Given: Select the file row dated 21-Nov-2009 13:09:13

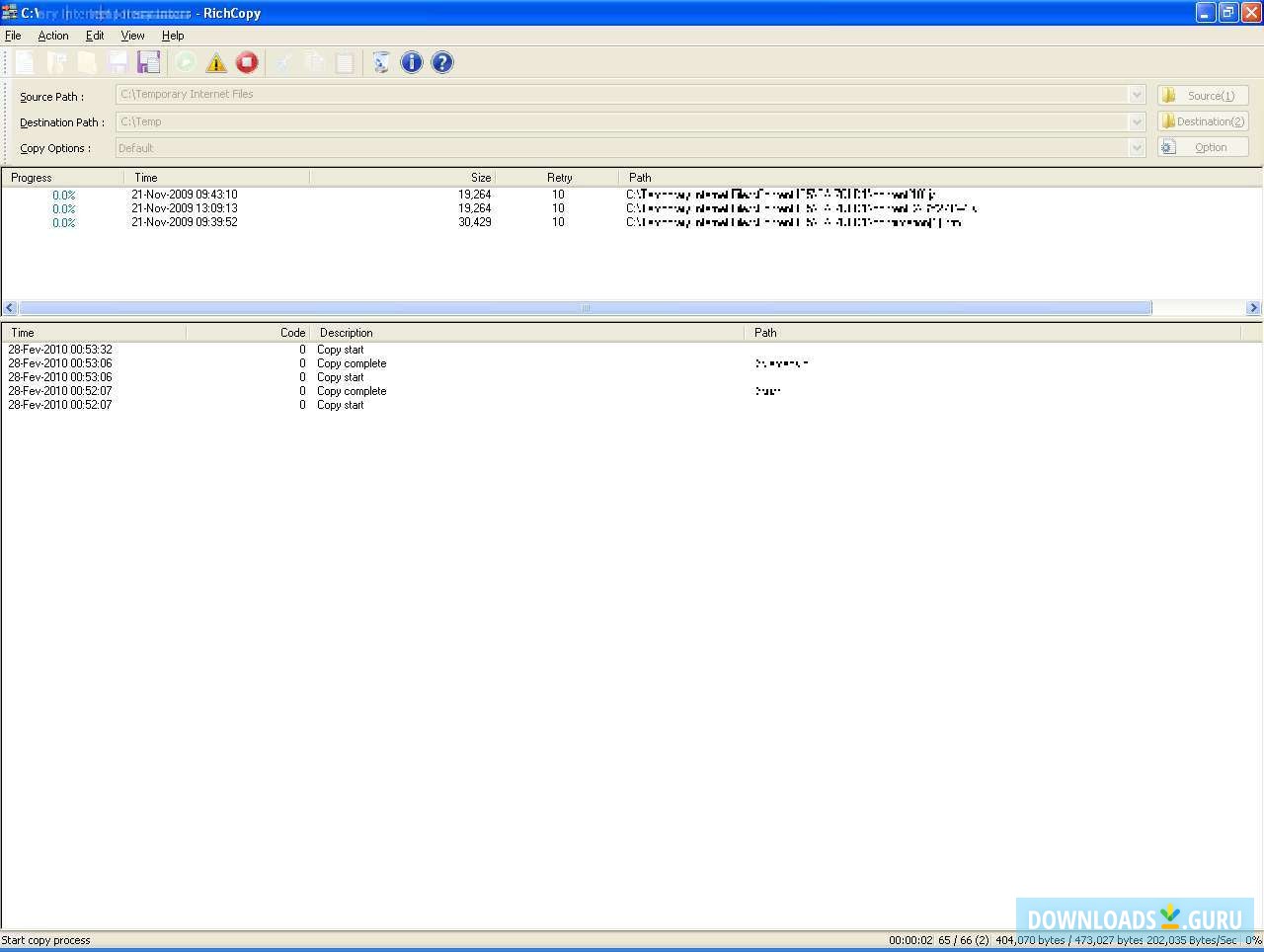Looking at the screenshot, I should (632, 208).
